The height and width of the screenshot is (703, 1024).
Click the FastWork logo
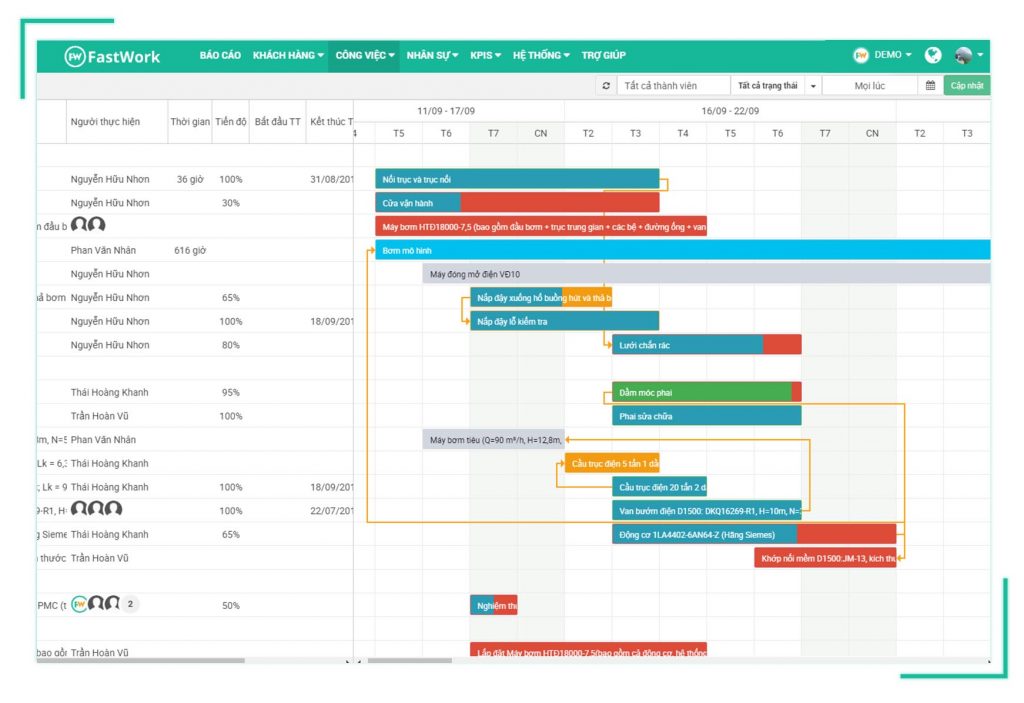tap(113, 56)
